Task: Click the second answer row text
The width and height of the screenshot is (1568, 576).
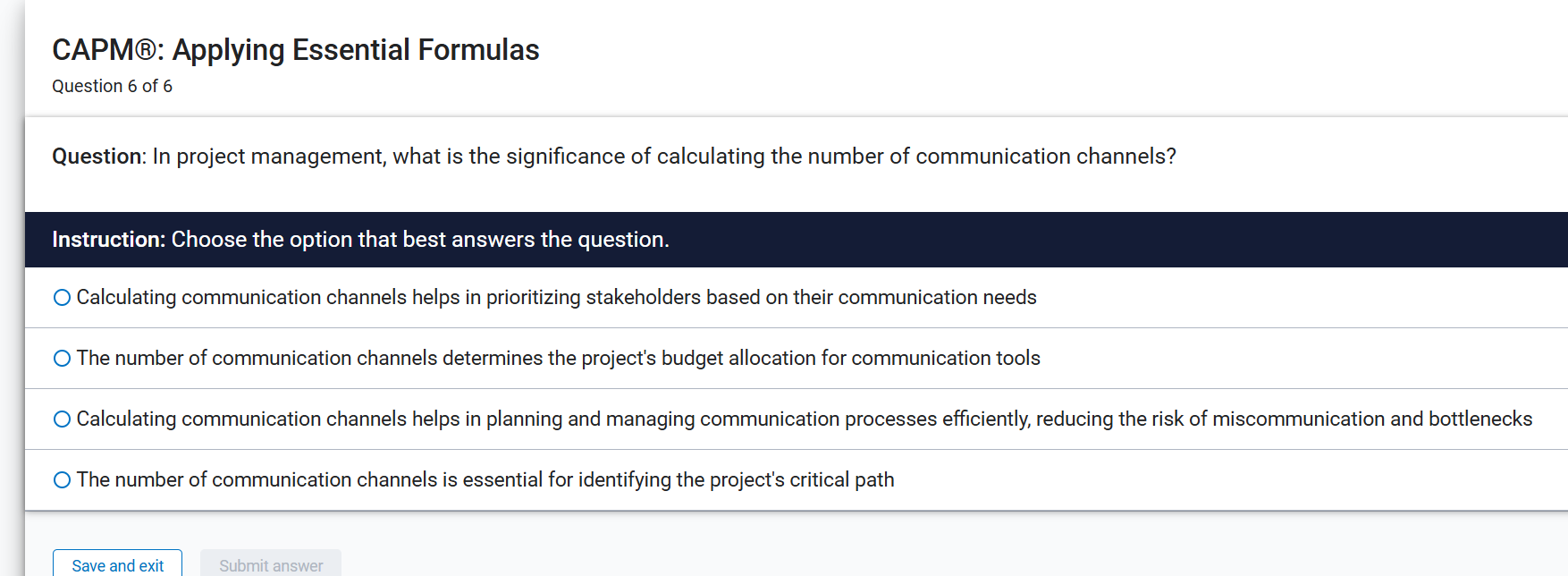Action: point(558,358)
